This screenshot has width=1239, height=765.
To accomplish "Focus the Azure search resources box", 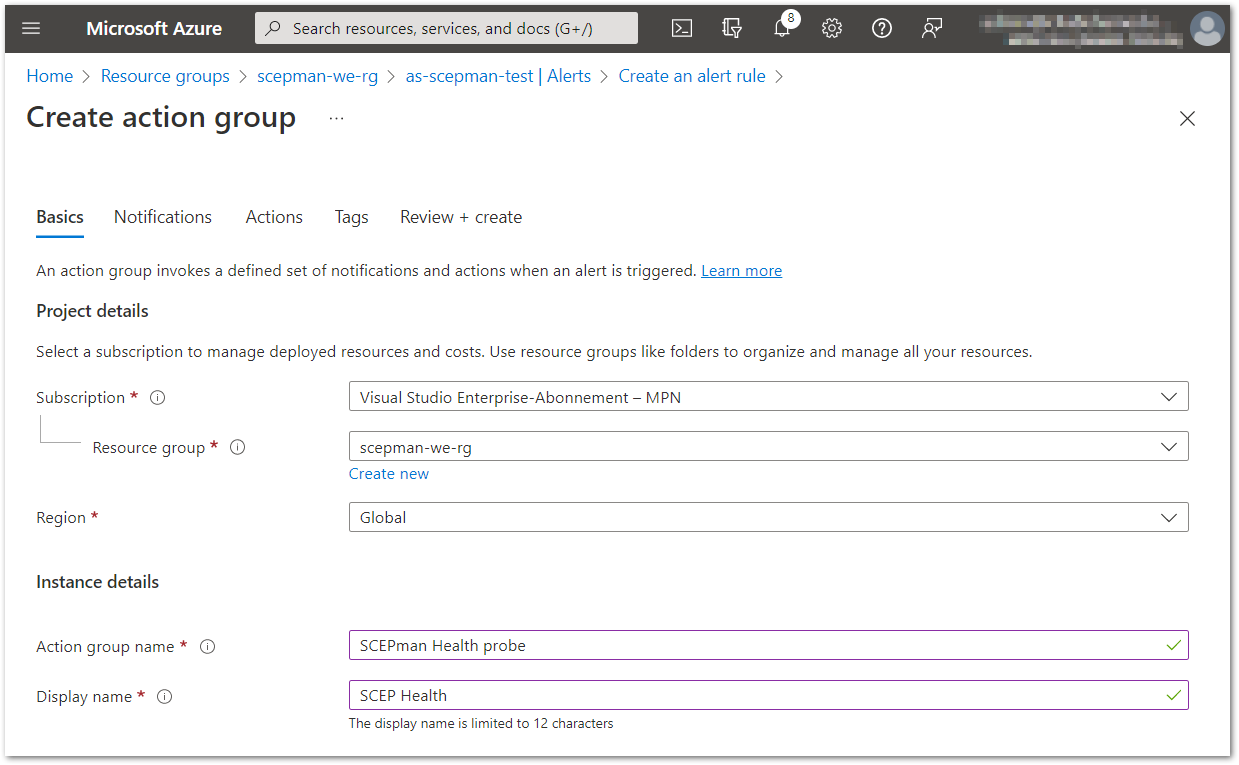I will click(446, 28).
